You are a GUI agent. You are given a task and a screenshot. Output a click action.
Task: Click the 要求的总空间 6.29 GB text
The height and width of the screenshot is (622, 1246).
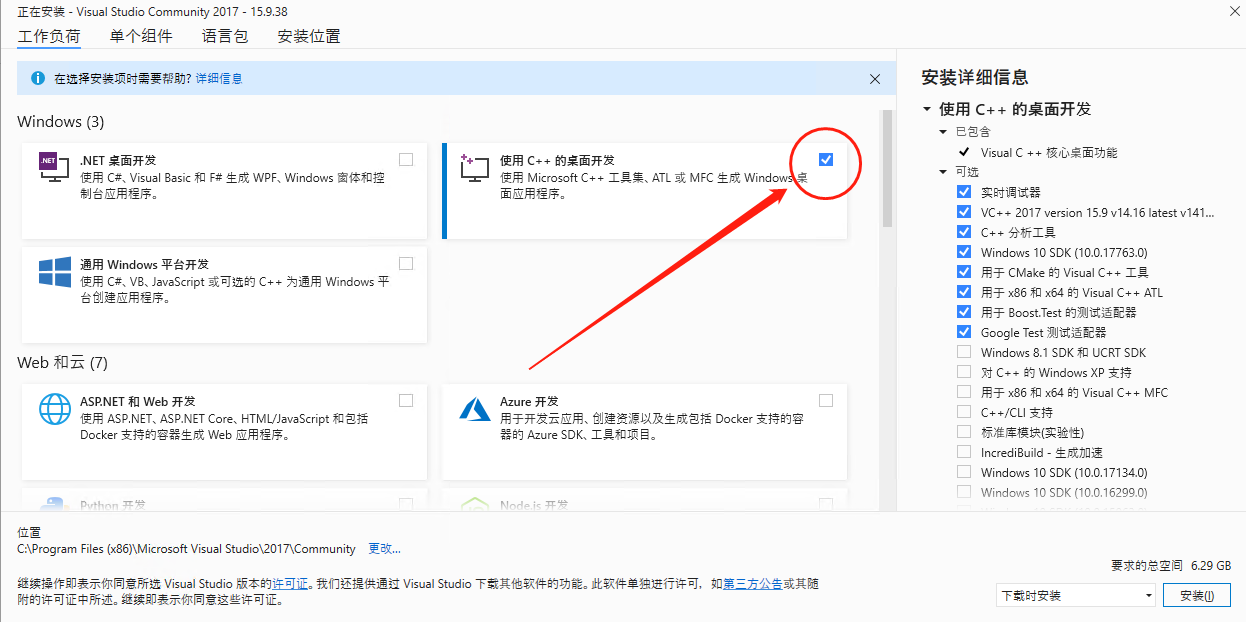click(1171, 565)
